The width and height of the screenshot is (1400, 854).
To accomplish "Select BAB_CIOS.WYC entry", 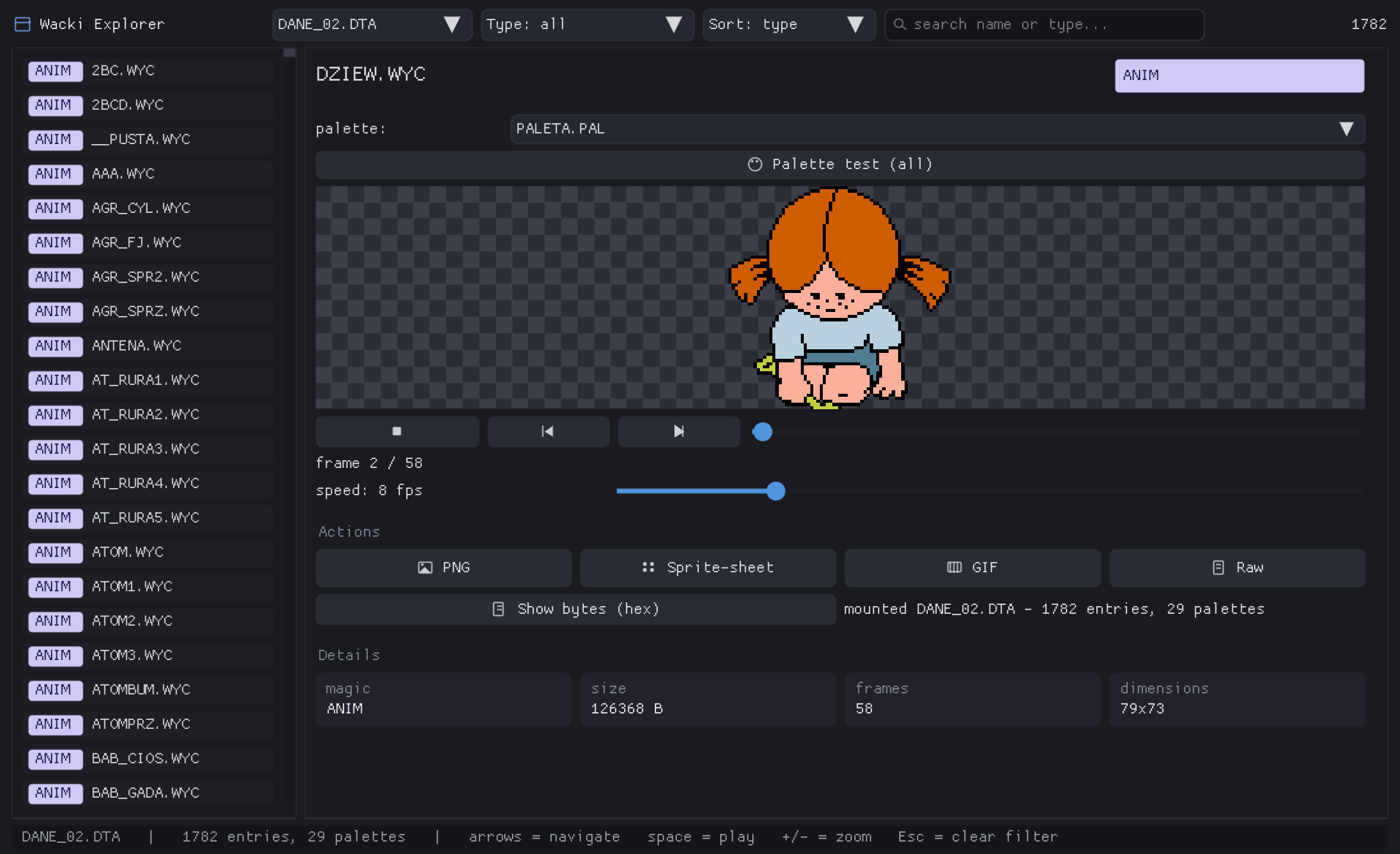I will [x=148, y=759].
